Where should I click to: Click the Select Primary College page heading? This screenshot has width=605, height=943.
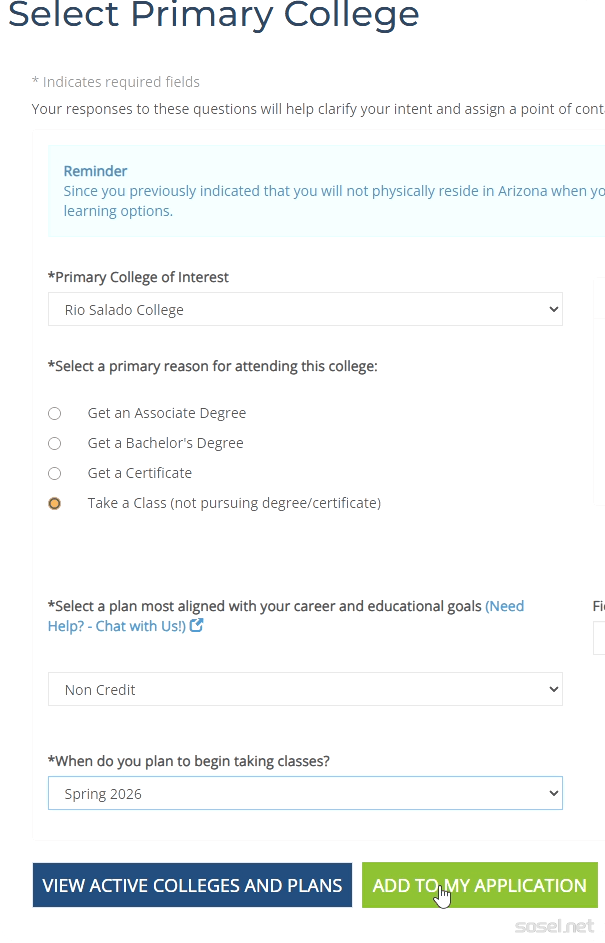pos(213,16)
